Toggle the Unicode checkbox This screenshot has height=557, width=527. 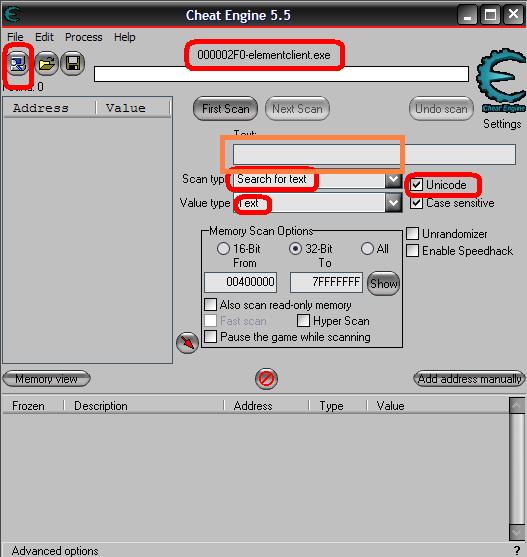[x=416, y=185]
